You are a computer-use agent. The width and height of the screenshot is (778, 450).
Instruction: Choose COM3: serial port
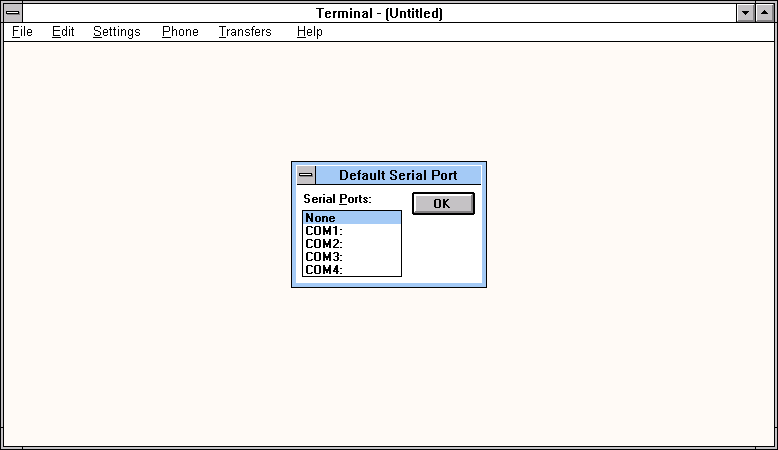point(352,257)
